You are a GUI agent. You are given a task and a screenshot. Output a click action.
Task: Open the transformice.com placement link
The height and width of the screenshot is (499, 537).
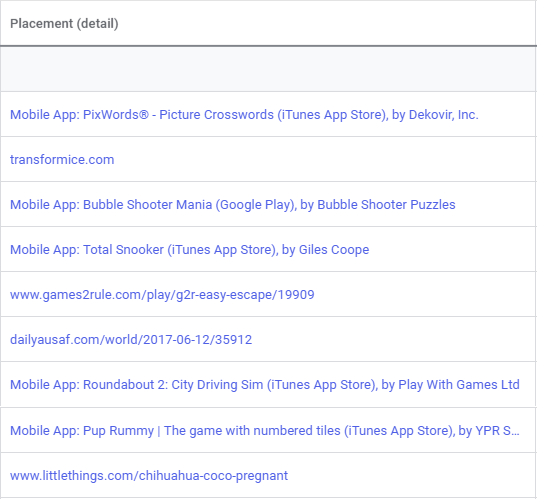point(62,160)
